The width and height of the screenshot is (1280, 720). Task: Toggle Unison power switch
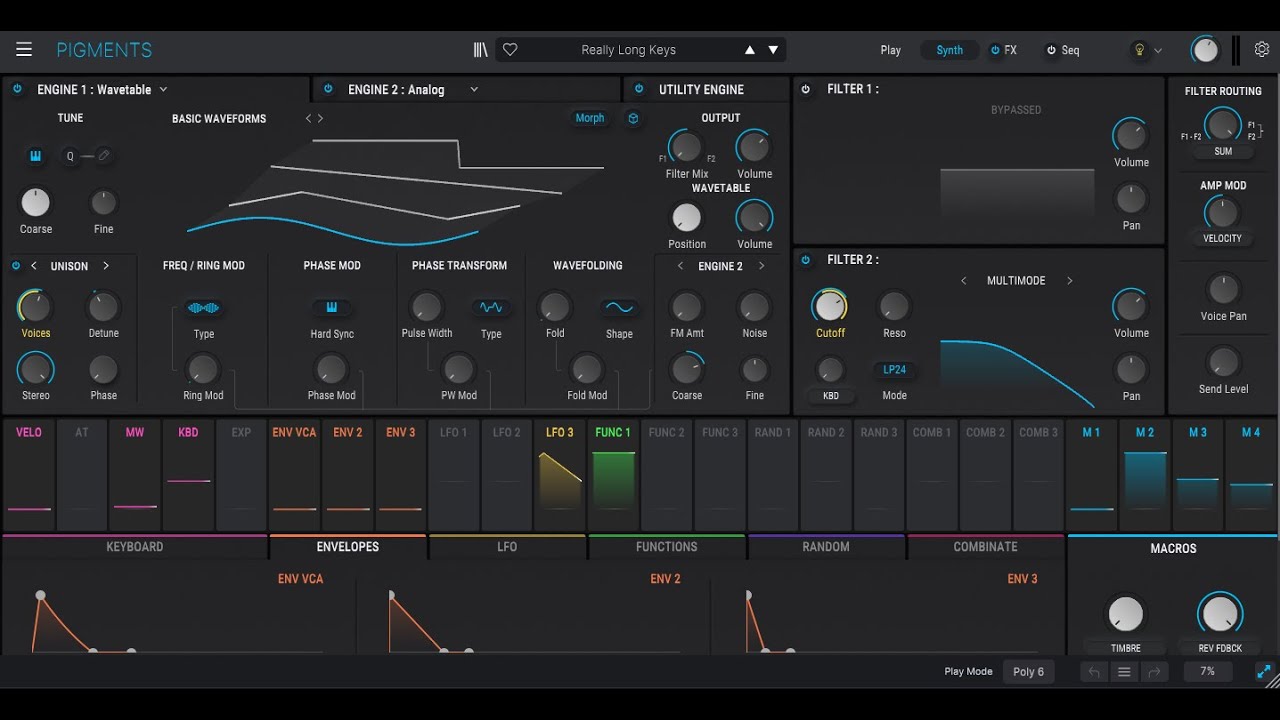click(x=15, y=266)
